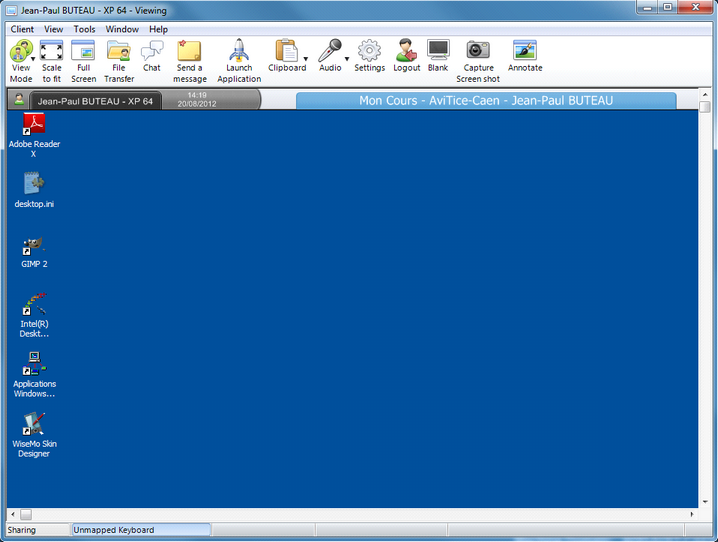Viewport: 718px width, 542px height.
Task: Select the Intel(R) Deskt... shortcut icon
Action: (34, 315)
